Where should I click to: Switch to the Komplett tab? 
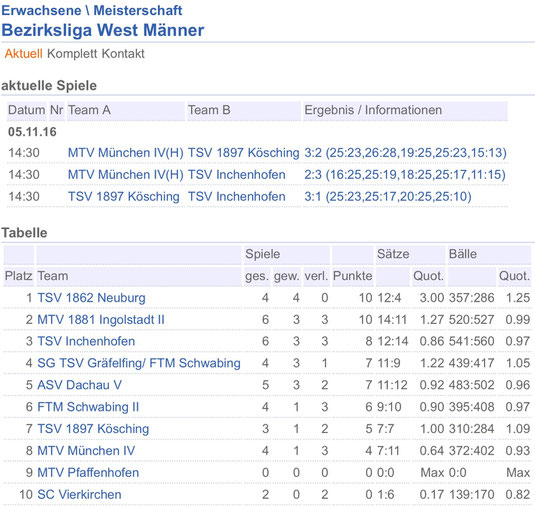(x=72, y=54)
